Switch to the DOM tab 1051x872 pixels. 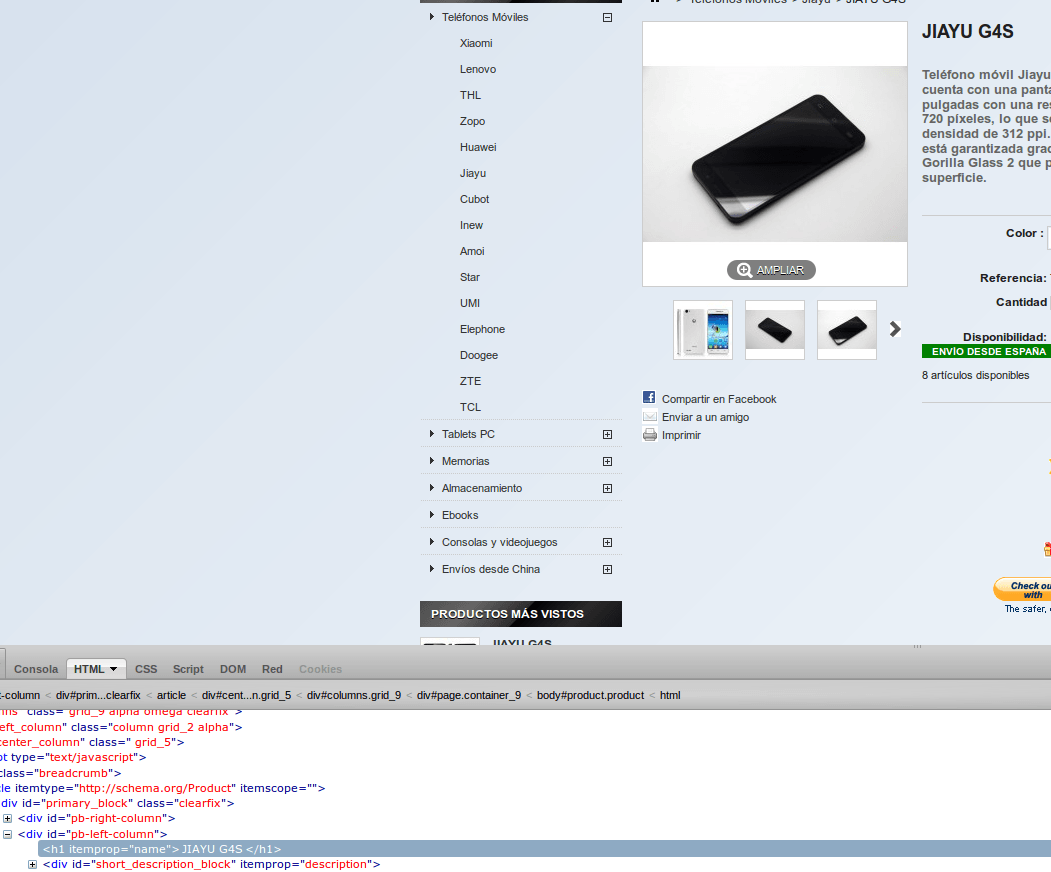[233, 669]
